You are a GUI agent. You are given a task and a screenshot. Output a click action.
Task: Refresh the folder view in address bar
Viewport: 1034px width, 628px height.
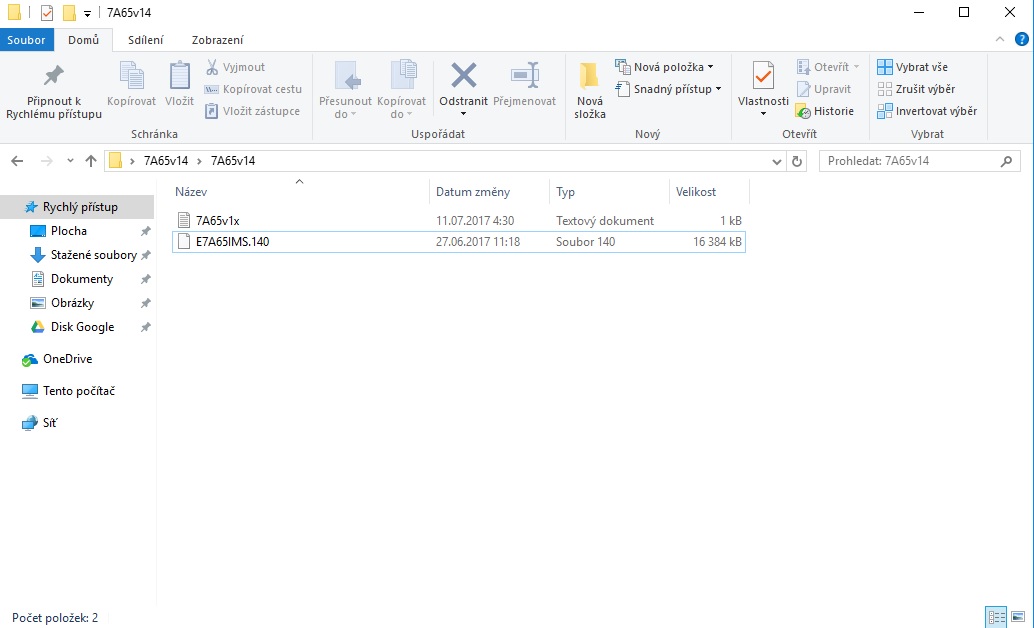797,161
